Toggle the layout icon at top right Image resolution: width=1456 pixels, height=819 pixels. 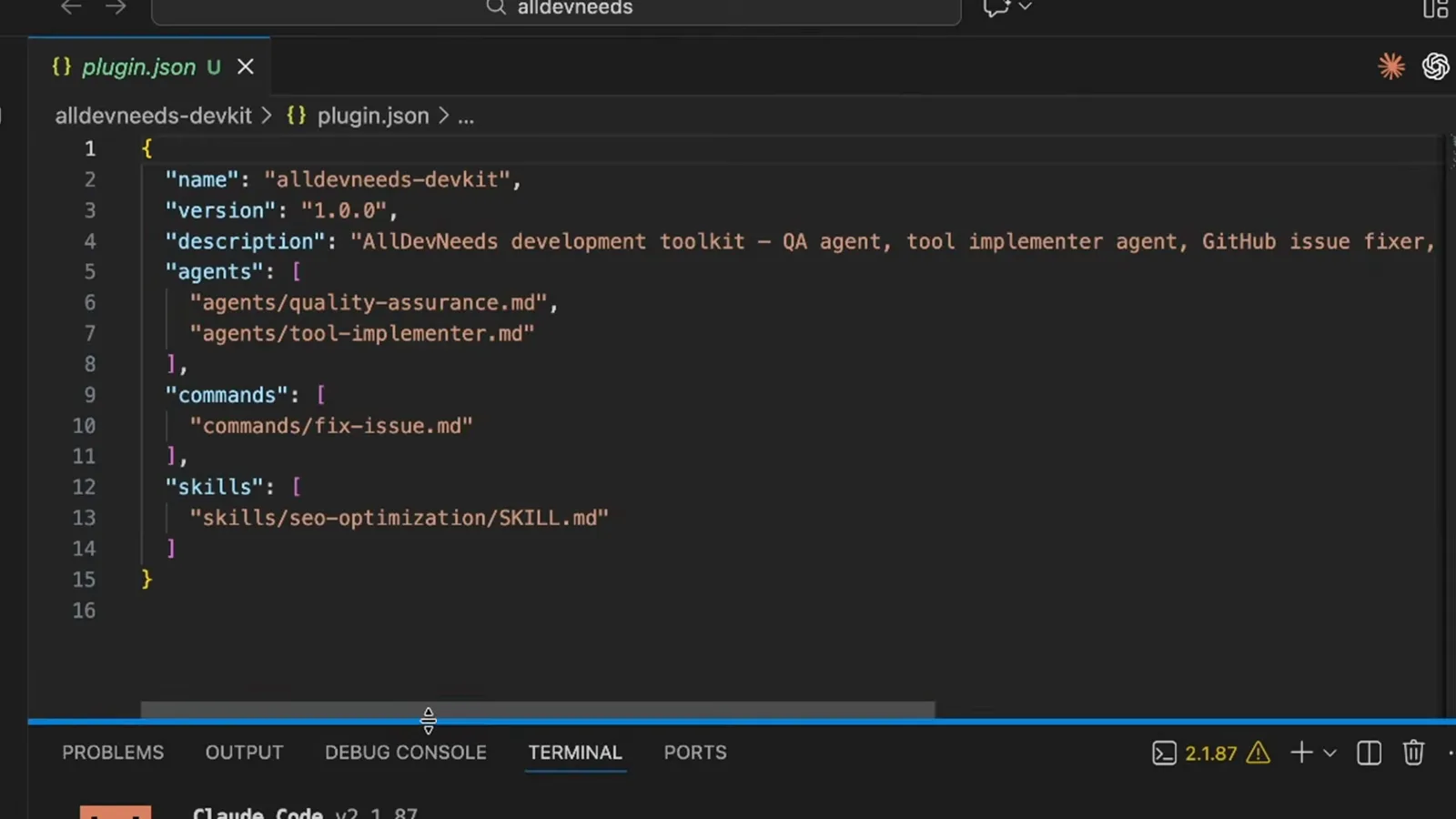click(x=1435, y=8)
